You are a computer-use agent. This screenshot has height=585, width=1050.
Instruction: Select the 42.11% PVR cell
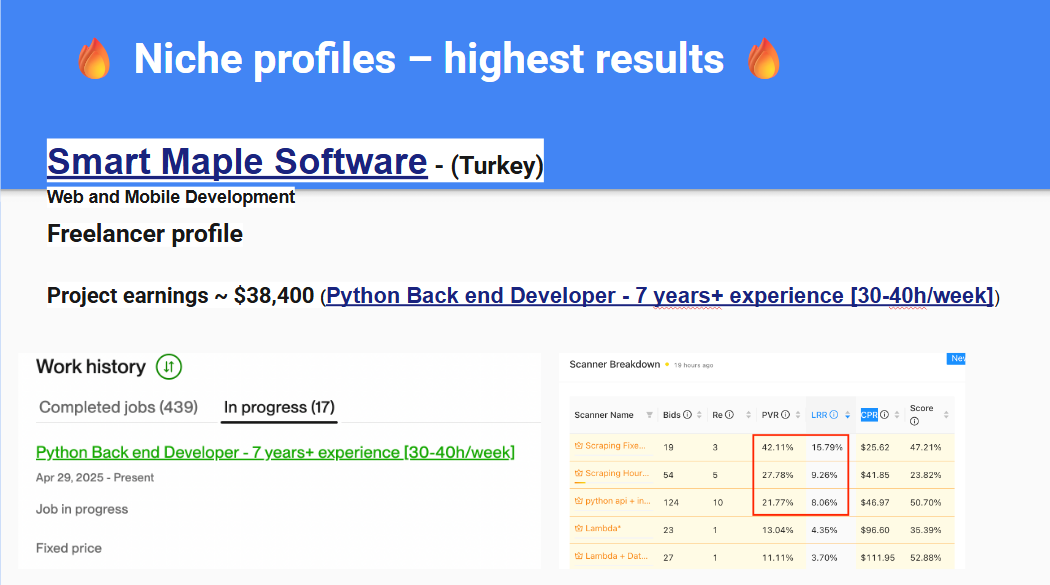coord(777,447)
